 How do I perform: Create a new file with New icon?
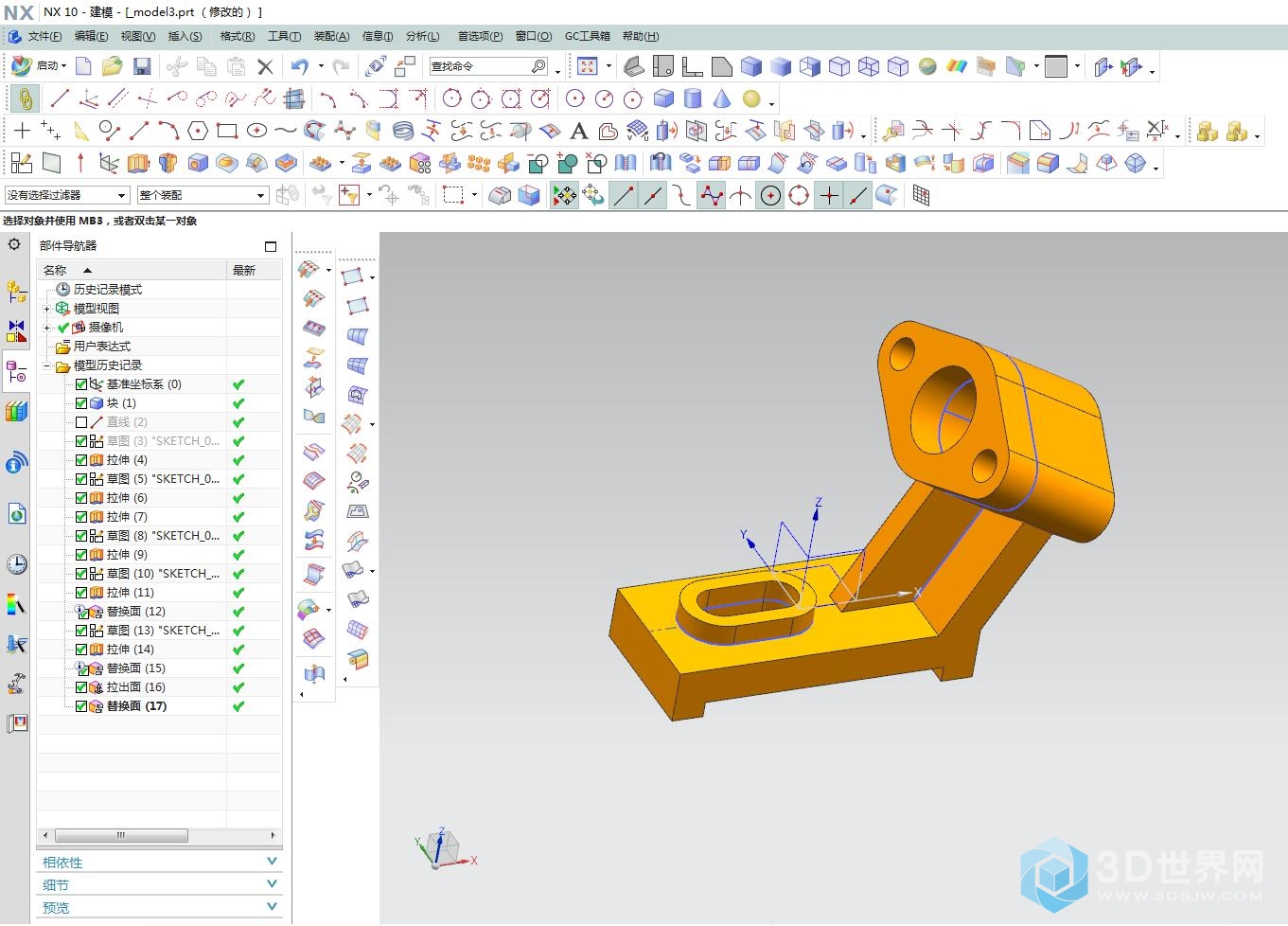click(x=84, y=66)
